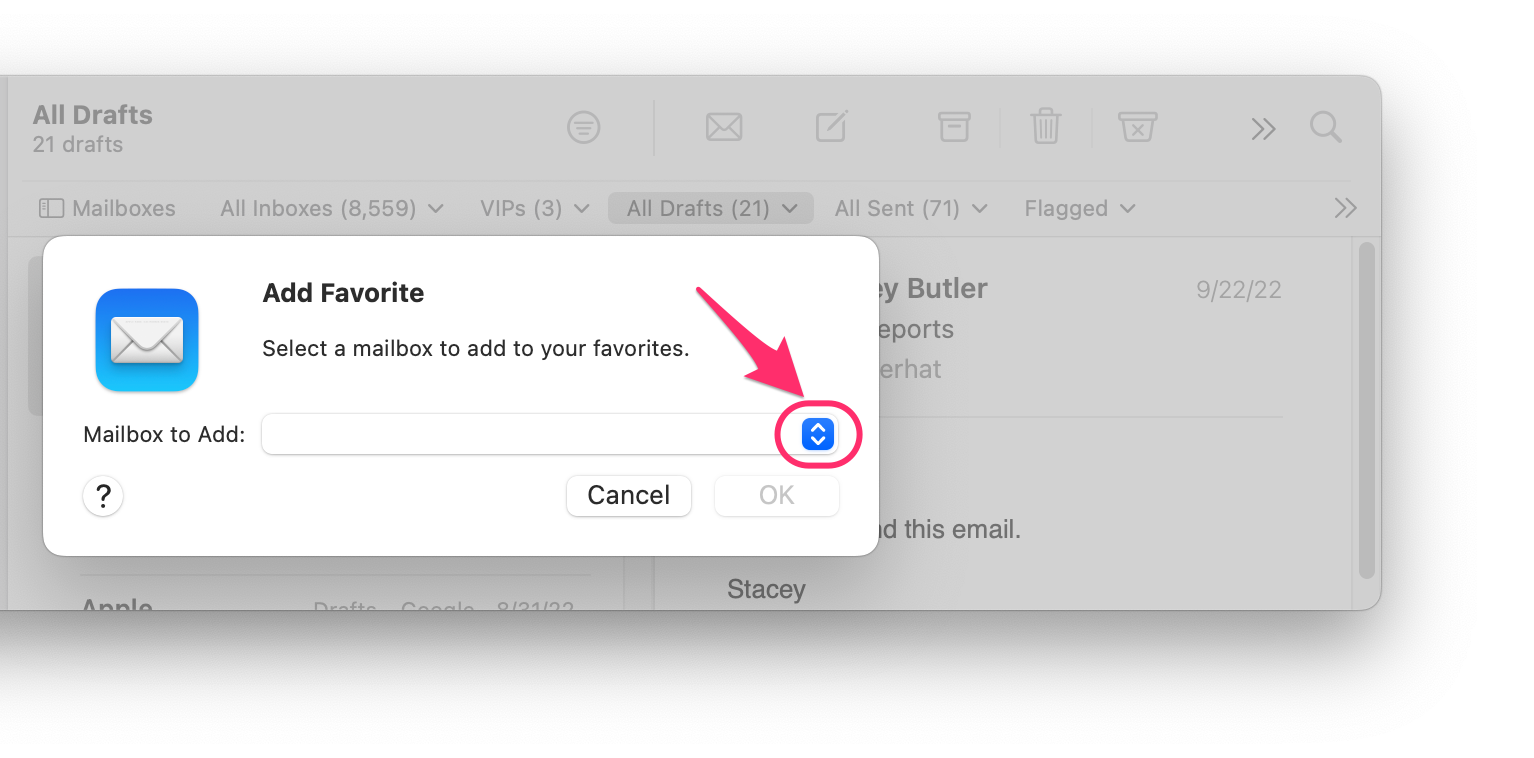The image size is (1534, 758).
Task: Select the All Drafts favorite
Action: click(x=711, y=208)
